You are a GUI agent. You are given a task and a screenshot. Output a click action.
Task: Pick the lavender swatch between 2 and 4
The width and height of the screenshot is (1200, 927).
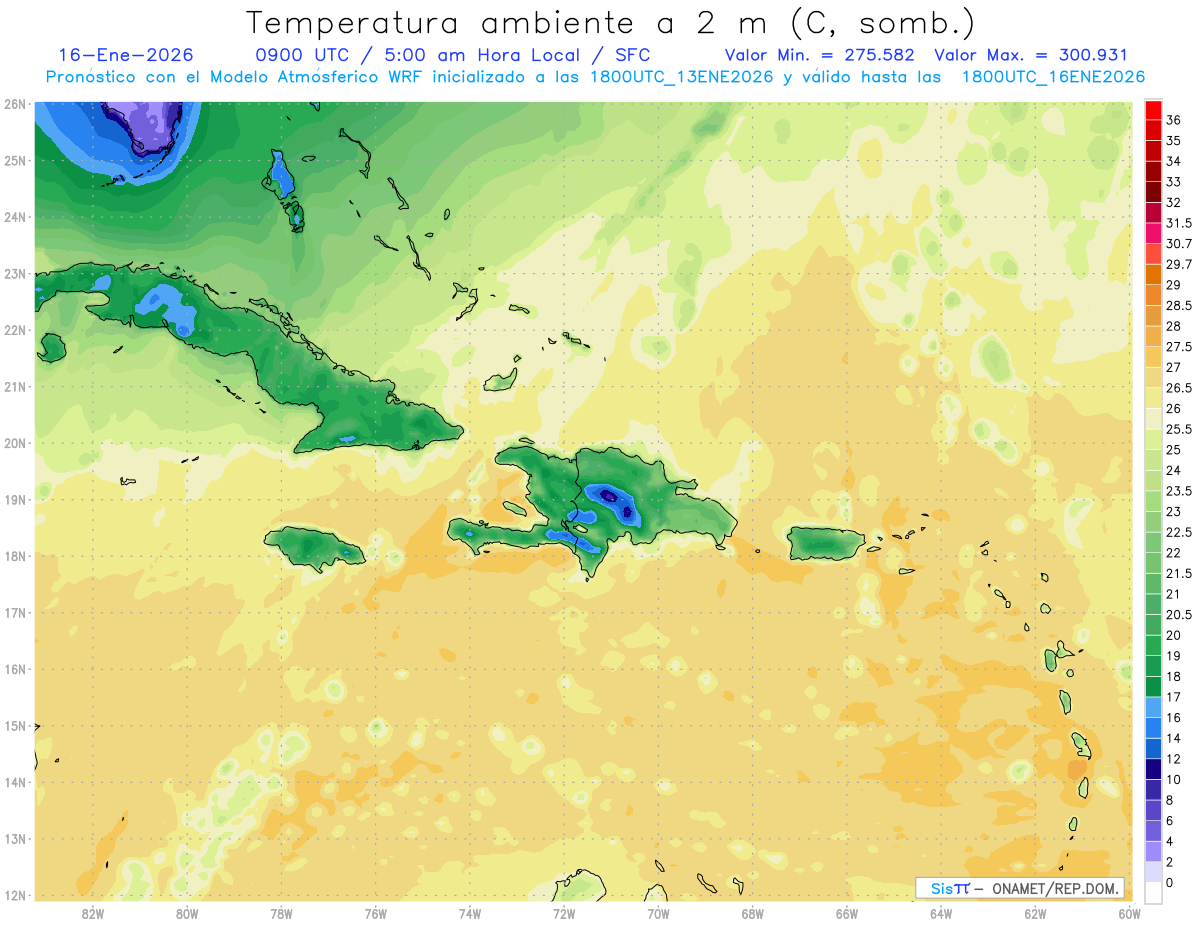pos(1153,851)
